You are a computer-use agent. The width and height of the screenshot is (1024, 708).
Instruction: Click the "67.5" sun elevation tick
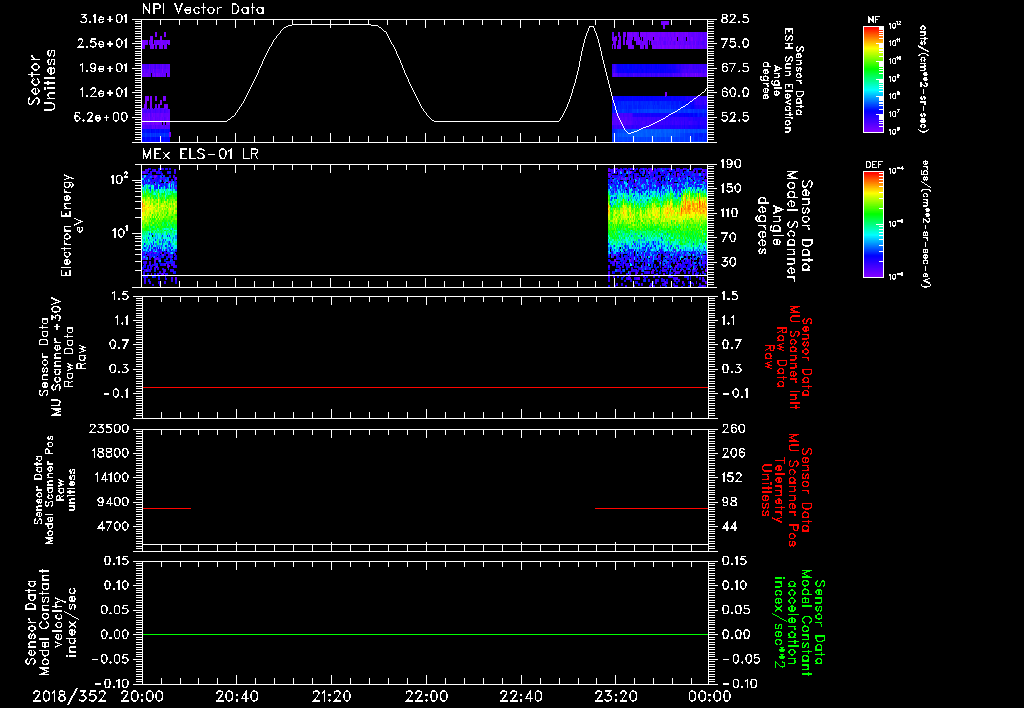point(735,68)
